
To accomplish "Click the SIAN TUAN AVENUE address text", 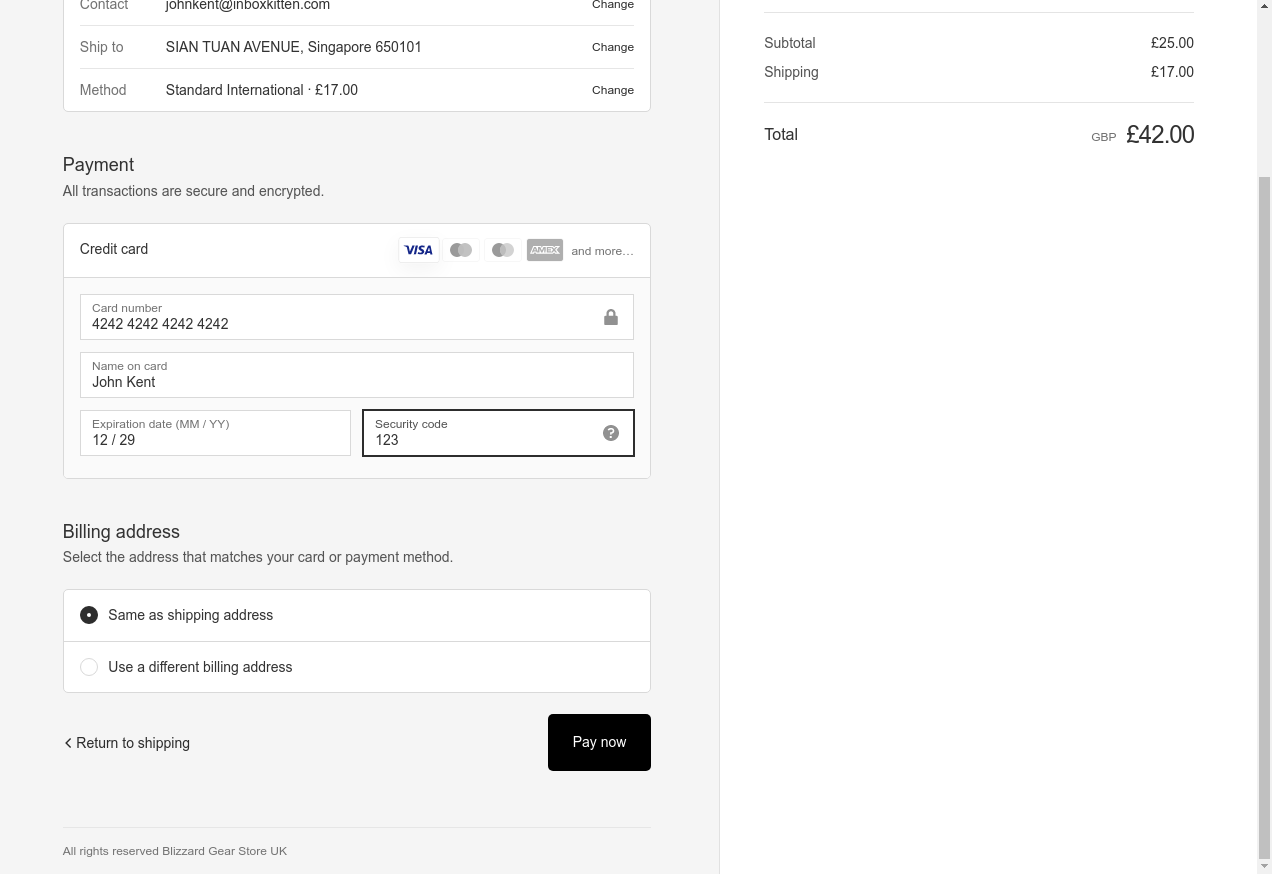I will (293, 47).
